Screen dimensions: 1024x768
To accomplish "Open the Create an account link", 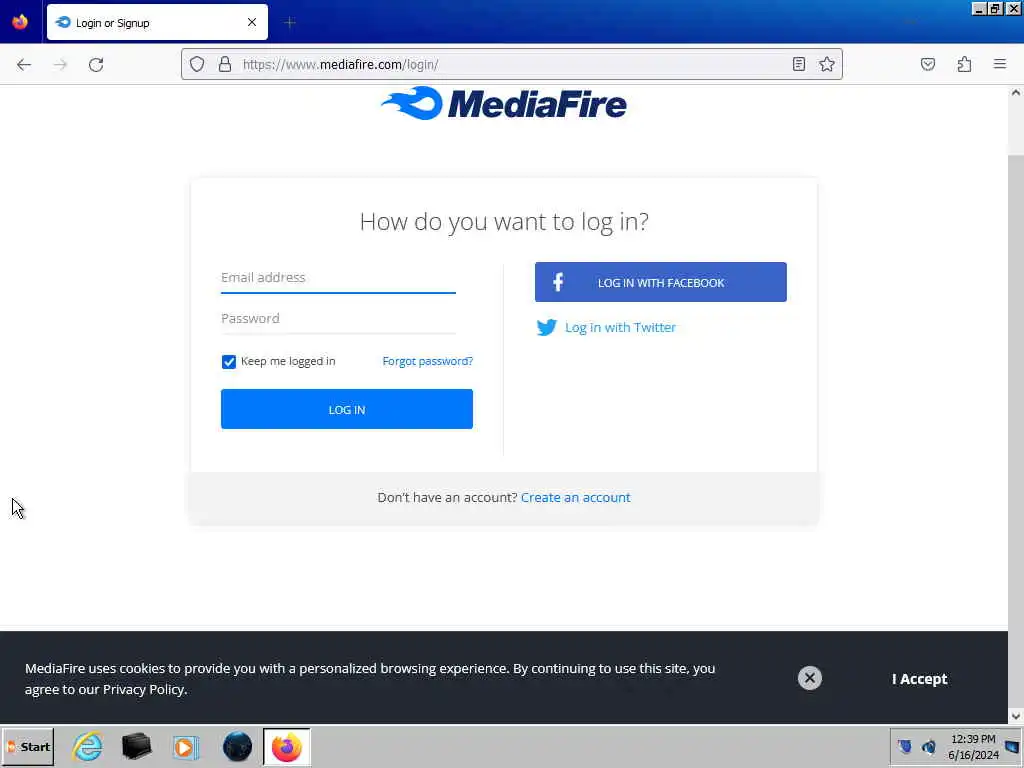I will click(x=575, y=498).
